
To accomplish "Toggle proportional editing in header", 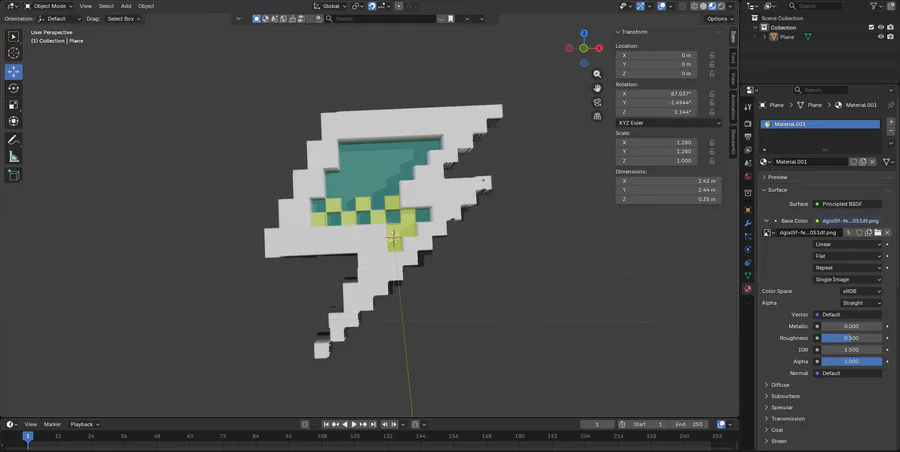I will coord(398,6).
